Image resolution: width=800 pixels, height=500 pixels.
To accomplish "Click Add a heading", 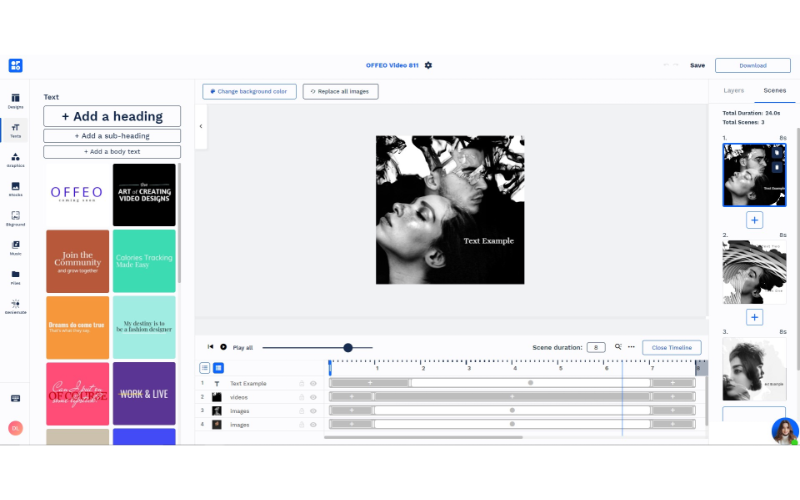I will click(112, 116).
